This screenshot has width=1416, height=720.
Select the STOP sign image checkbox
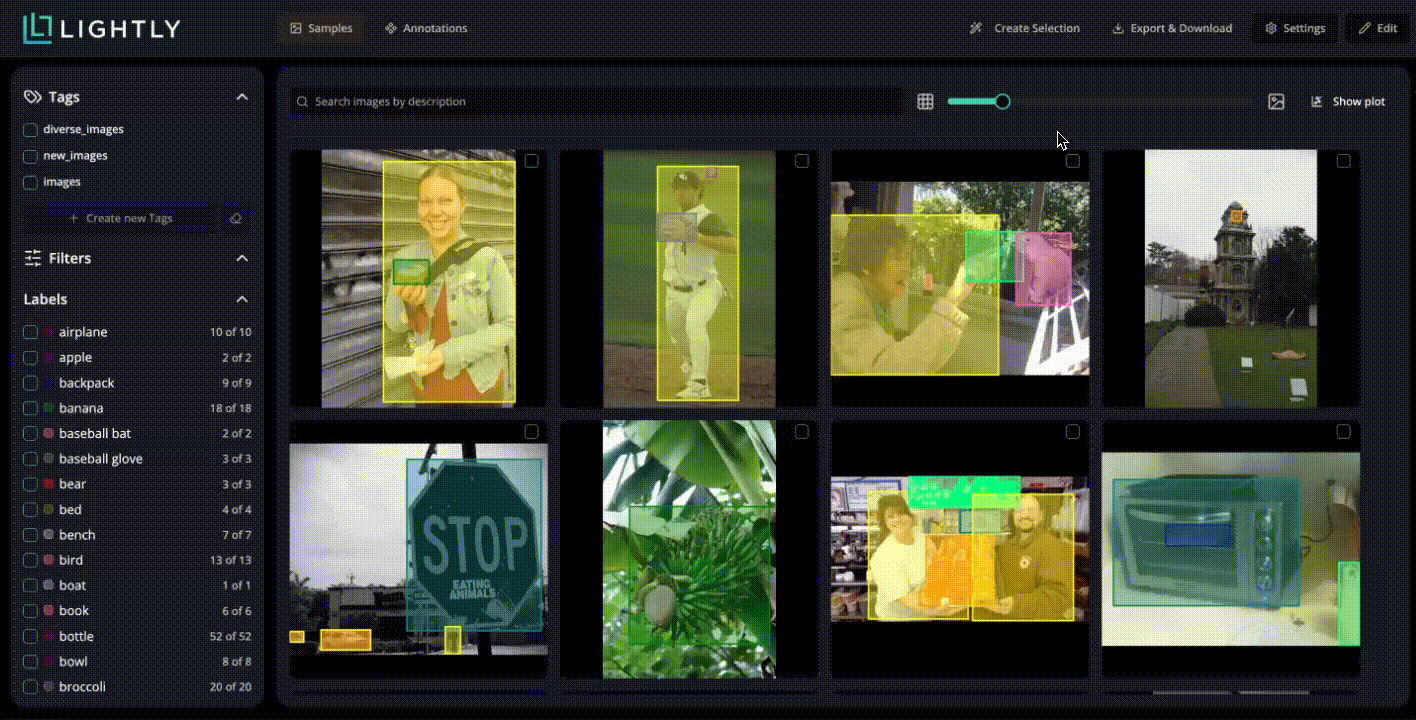pos(532,431)
